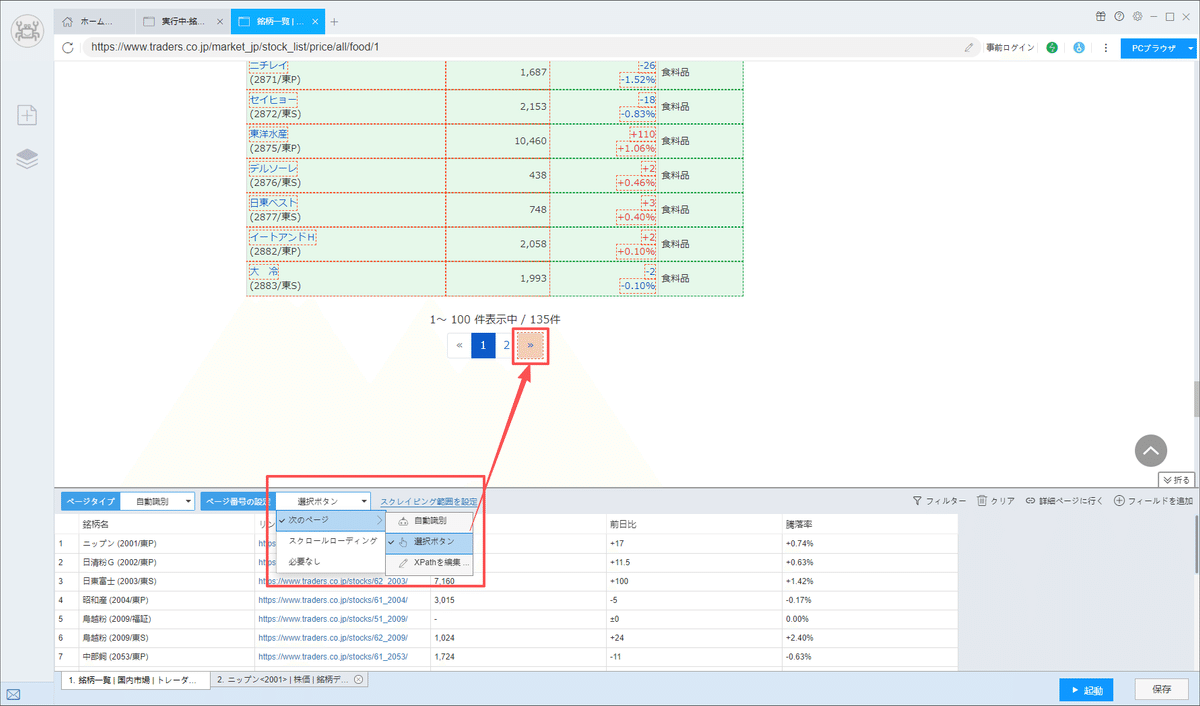Choose 選択ボタン in the submenu
The height and width of the screenshot is (706, 1200).
pos(429,542)
